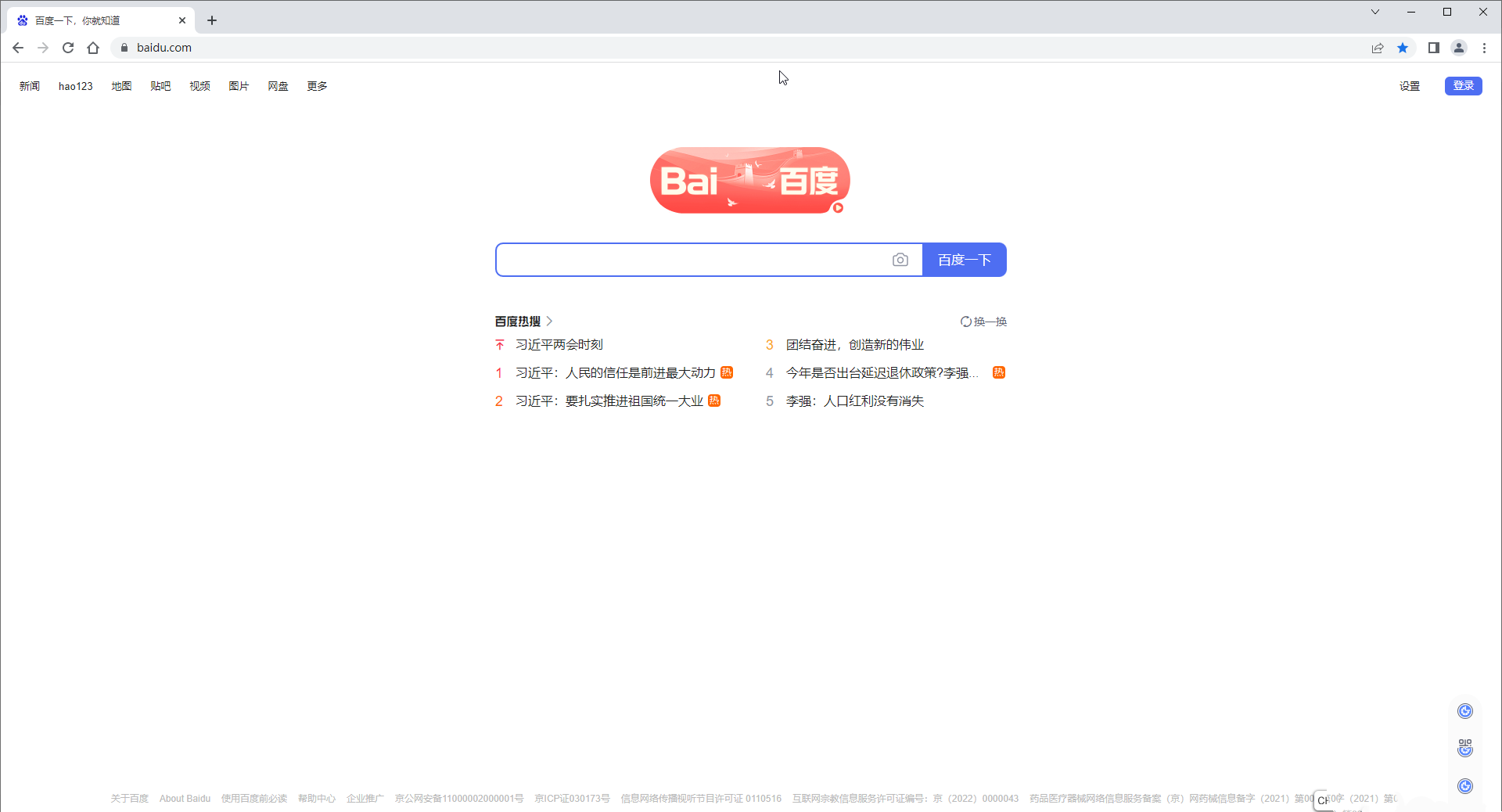Open the Chrome profile avatar
Viewport: 1502px width, 812px height.
(x=1459, y=48)
